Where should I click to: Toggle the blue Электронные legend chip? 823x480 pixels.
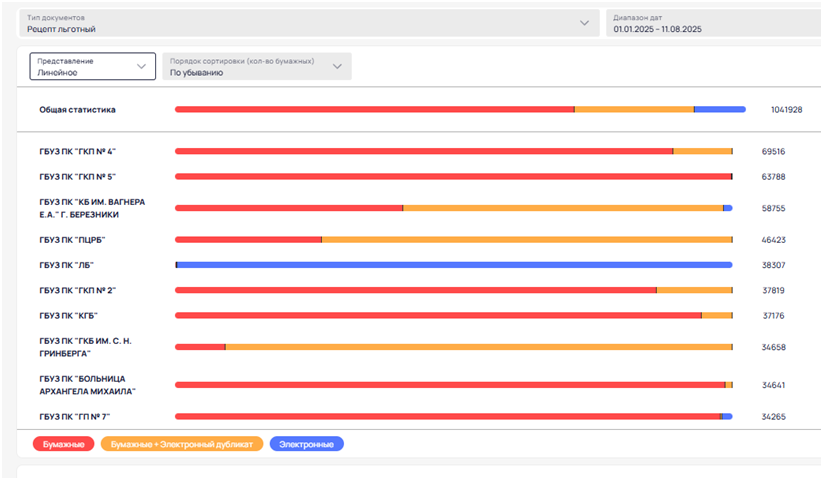(x=307, y=444)
